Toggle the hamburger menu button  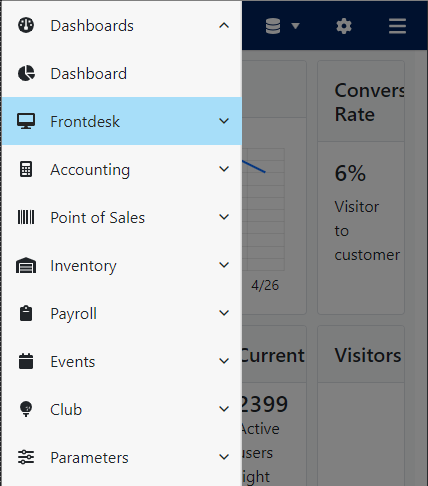pos(397,26)
